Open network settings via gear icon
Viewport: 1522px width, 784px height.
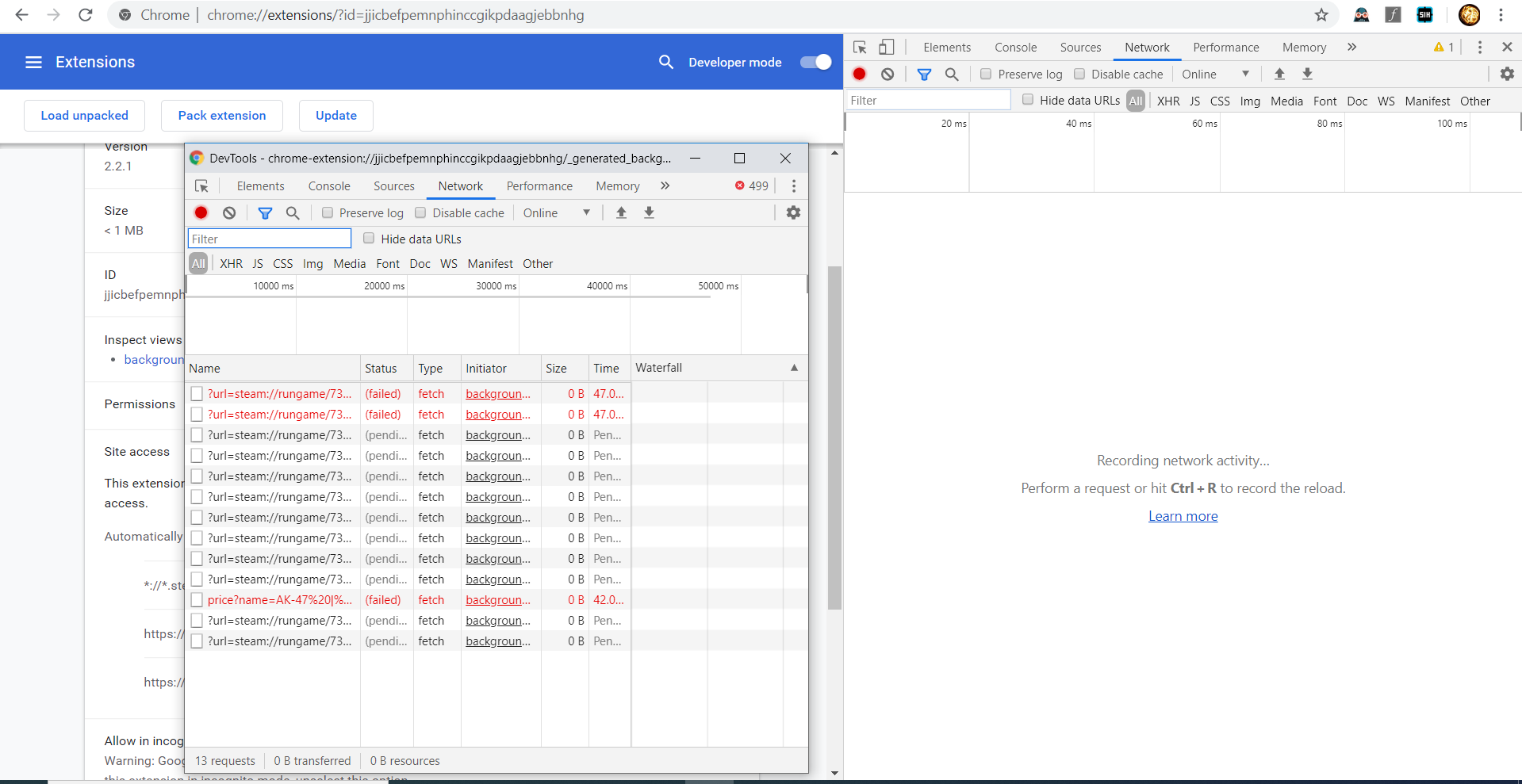793,212
